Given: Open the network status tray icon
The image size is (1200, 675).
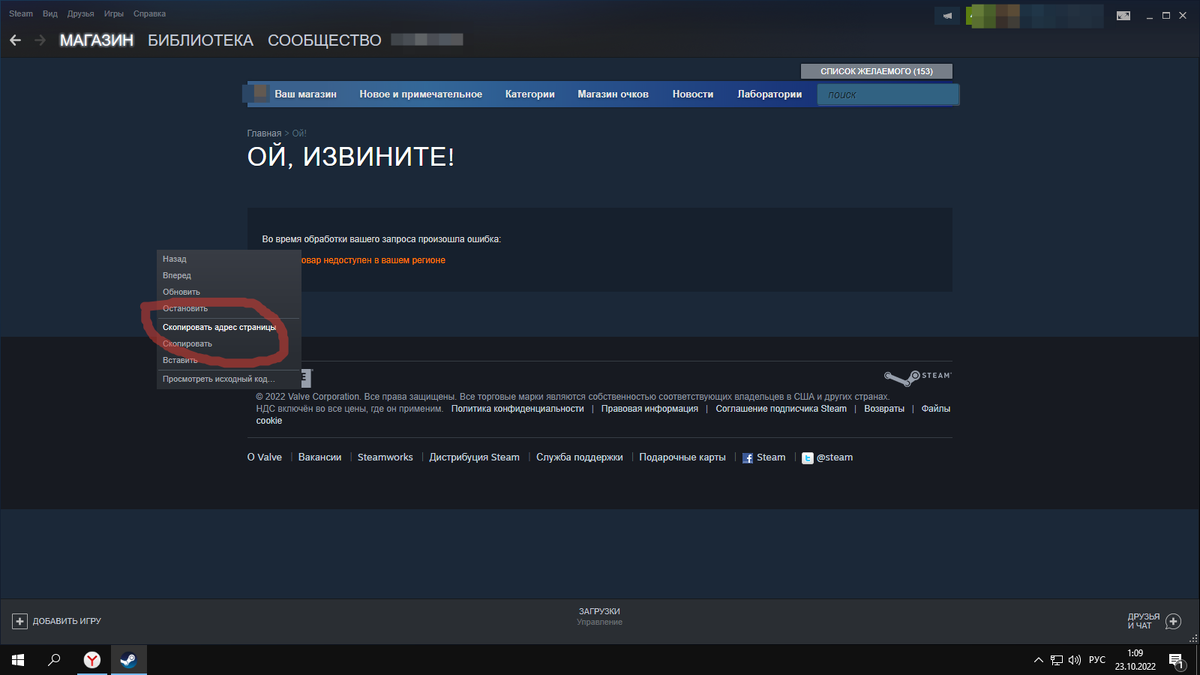Looking at the screenshot, I should (1057, 660).
